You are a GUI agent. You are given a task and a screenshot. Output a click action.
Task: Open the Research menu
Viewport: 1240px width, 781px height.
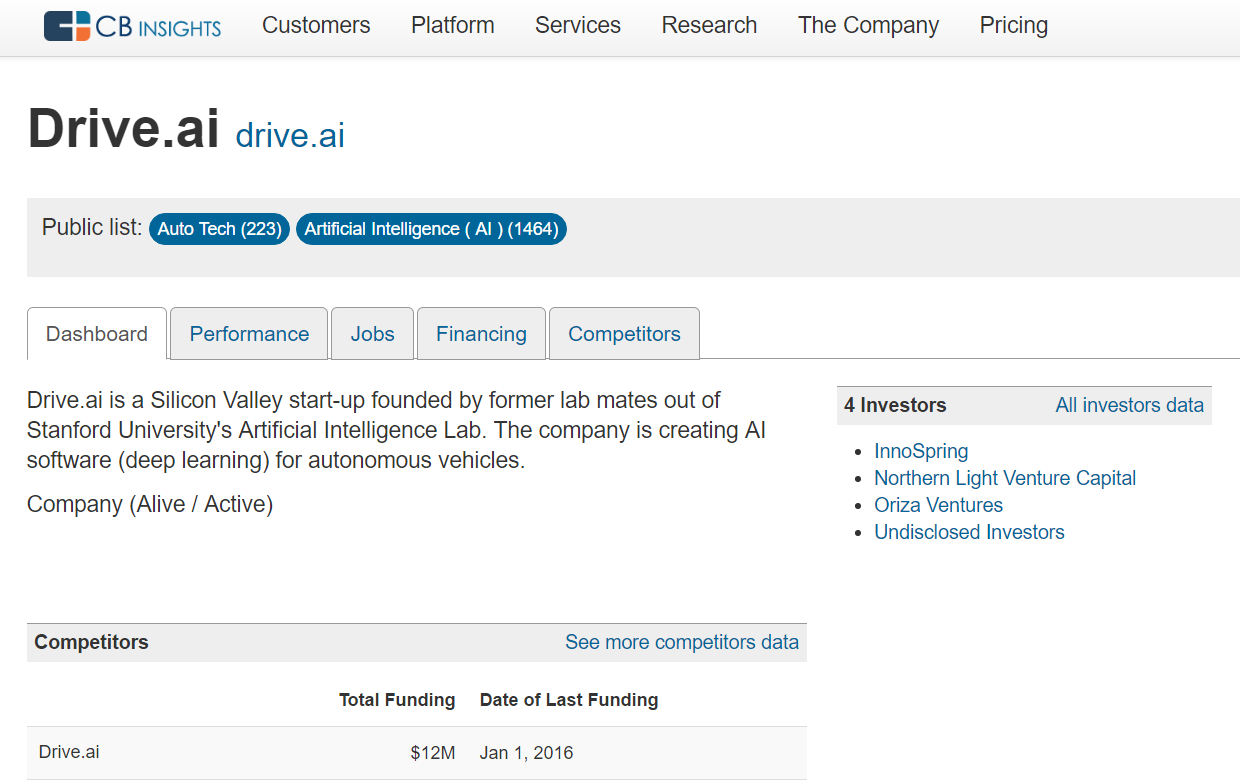coord(709,26)
